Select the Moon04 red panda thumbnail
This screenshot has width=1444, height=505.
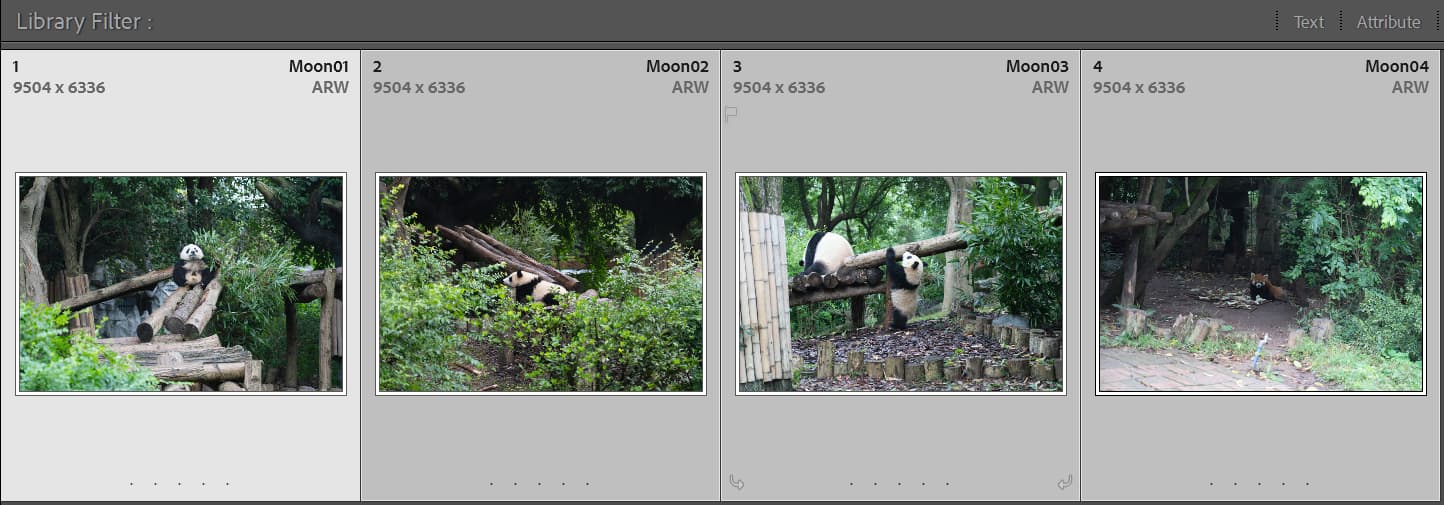pyautogui.click(x=1261, y=284)
